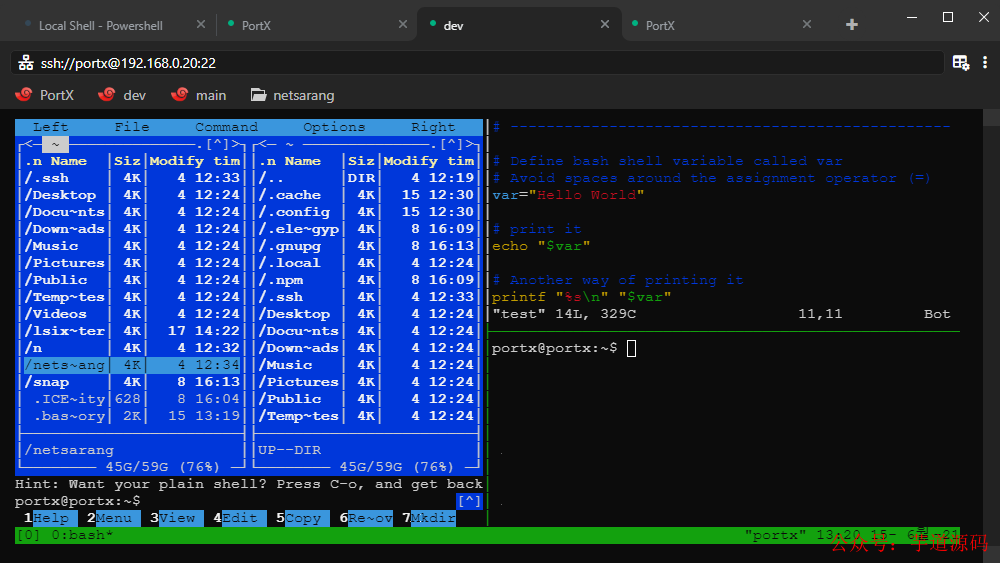Select /.ssh in the left panel

pos(132,178)
